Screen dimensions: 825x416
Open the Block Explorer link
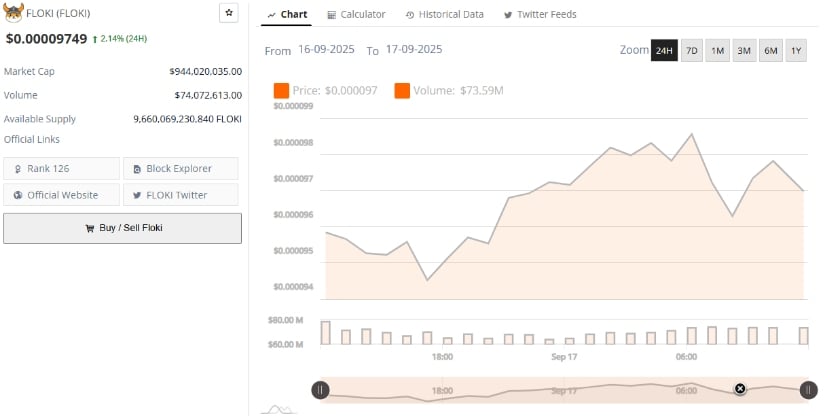[x=180, y=169]
